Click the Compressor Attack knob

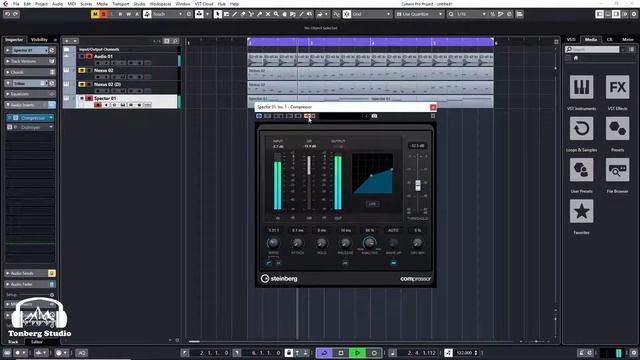(x=298, y=243)
